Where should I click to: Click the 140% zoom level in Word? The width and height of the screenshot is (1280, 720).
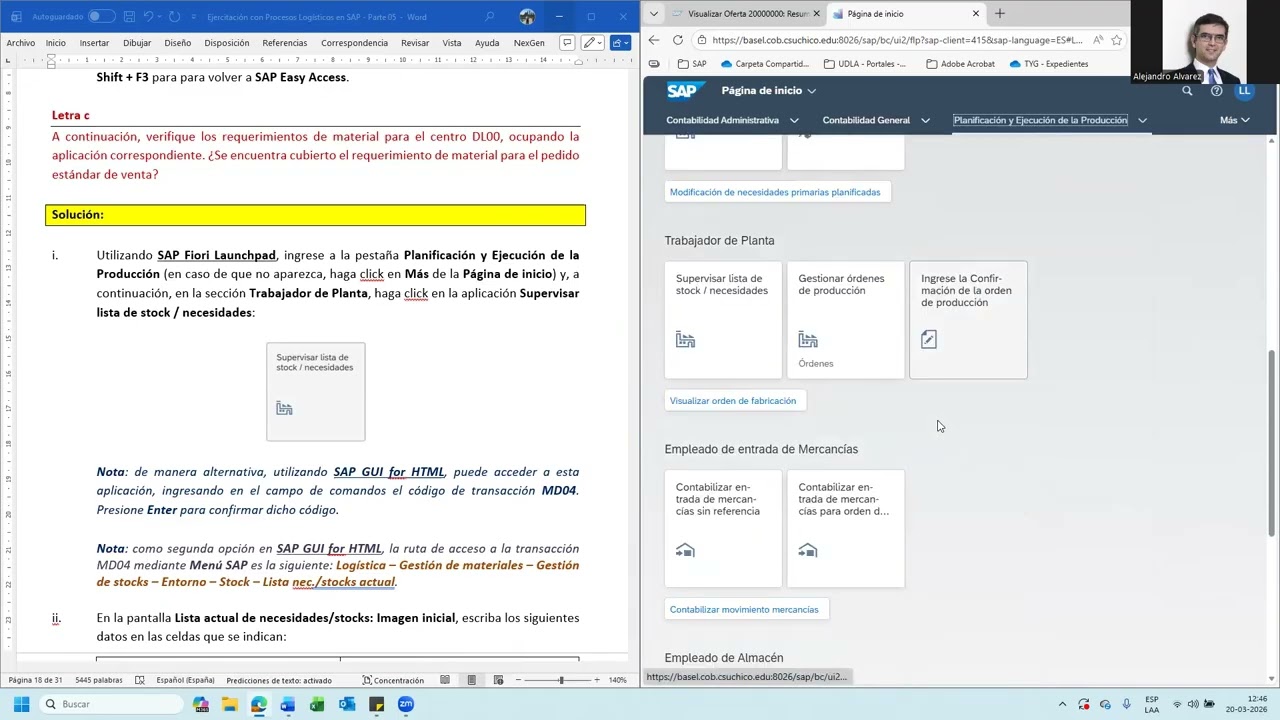point(618,680)
